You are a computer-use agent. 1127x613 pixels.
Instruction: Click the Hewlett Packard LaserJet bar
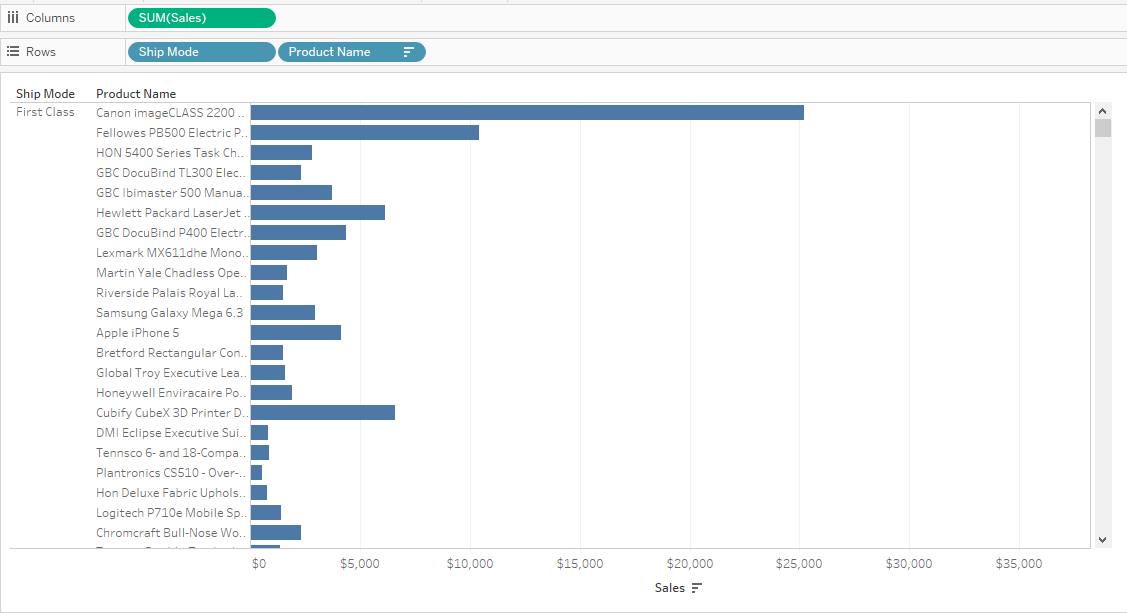coord(318,212)
